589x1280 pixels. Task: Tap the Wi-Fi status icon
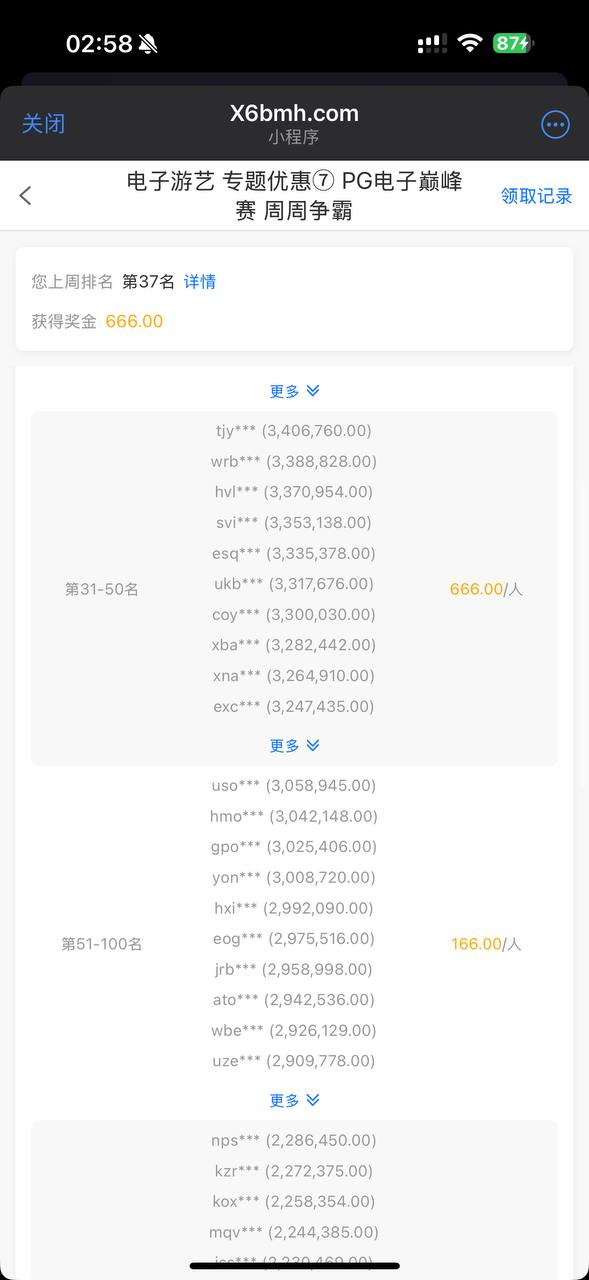(469, 43)
